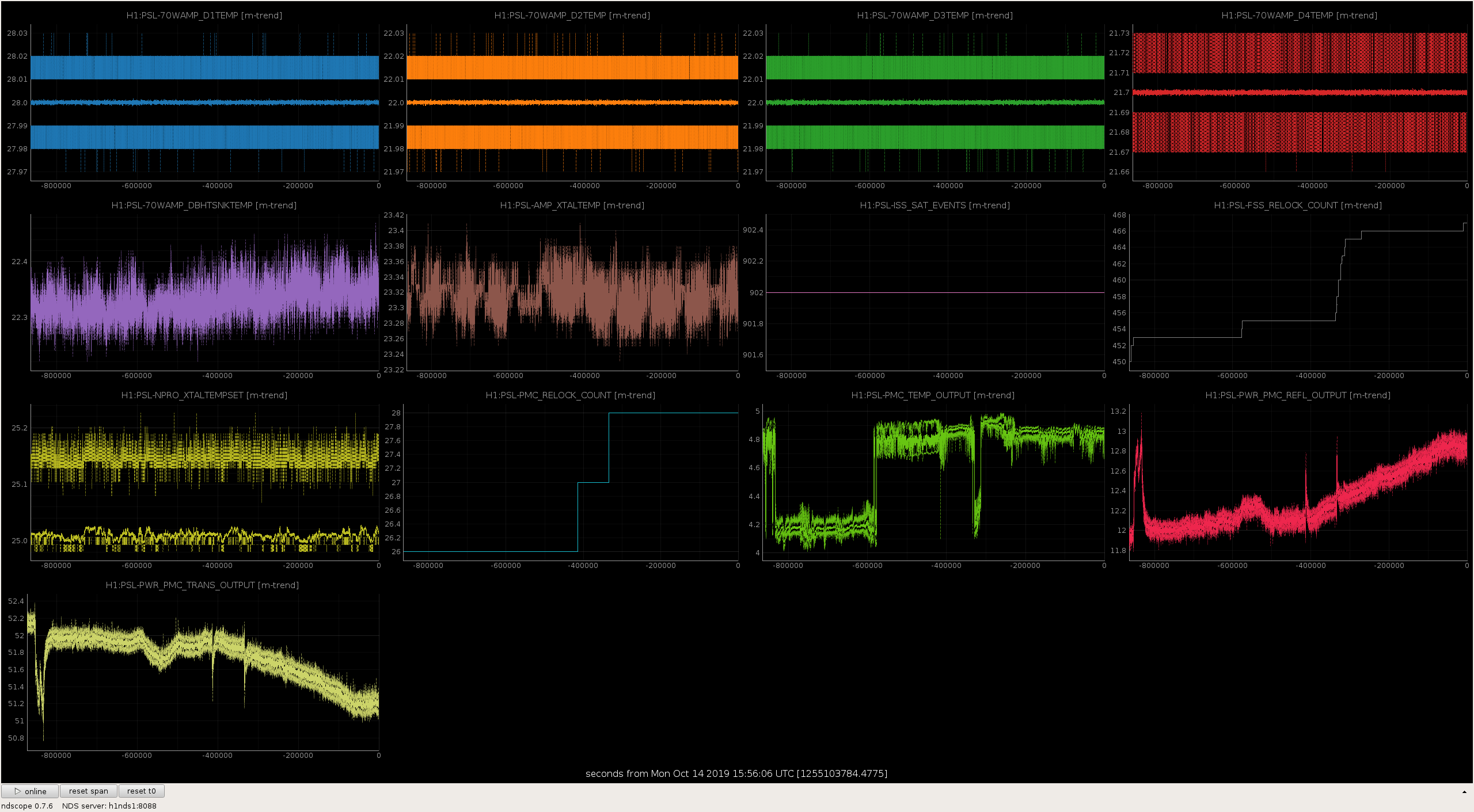Select the H1:PSL-PMC_TEMP_OUTPUT plot title

[x=933, y=395]
